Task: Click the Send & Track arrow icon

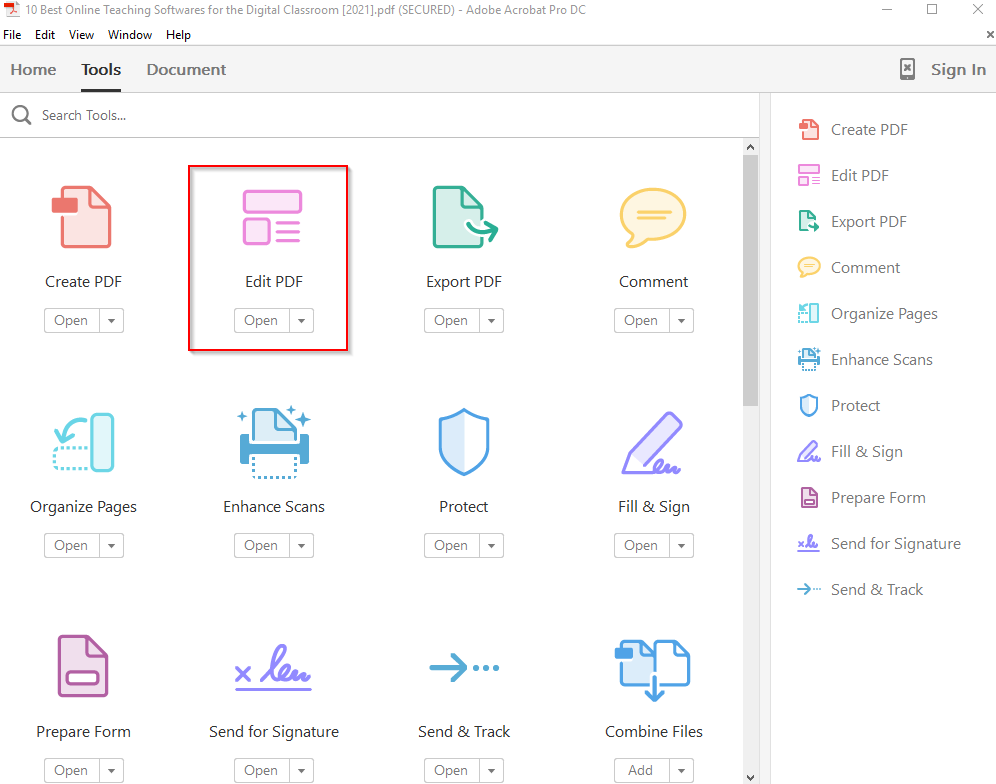Action: point(464,667)
